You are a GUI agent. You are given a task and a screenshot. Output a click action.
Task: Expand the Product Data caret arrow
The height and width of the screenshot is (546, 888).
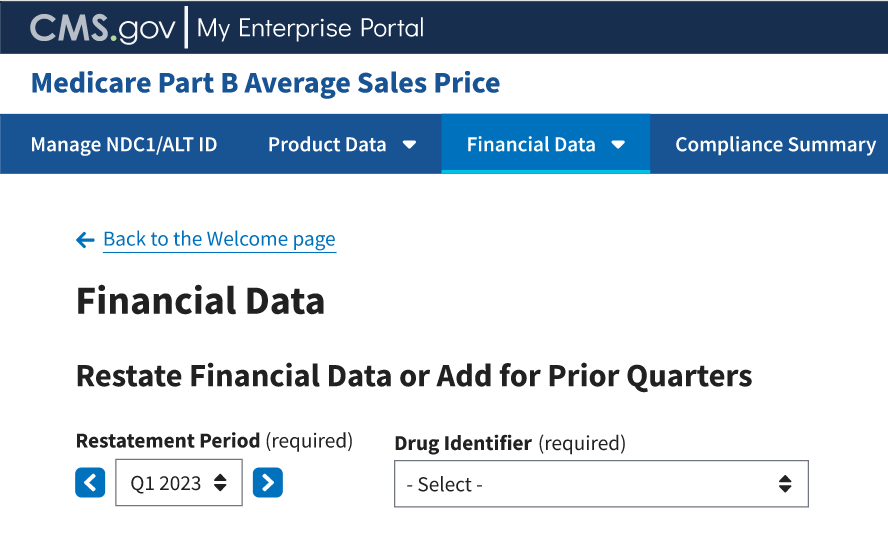[409, 145]
